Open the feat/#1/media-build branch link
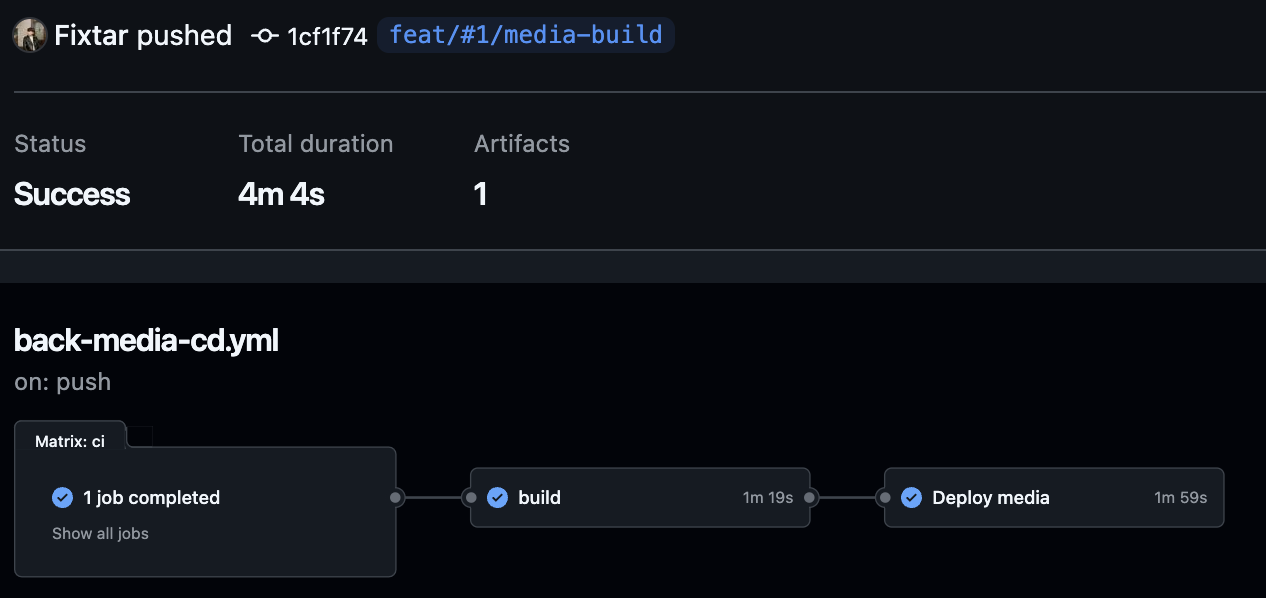Screen dimensions: 1266x598 point(526,36)
